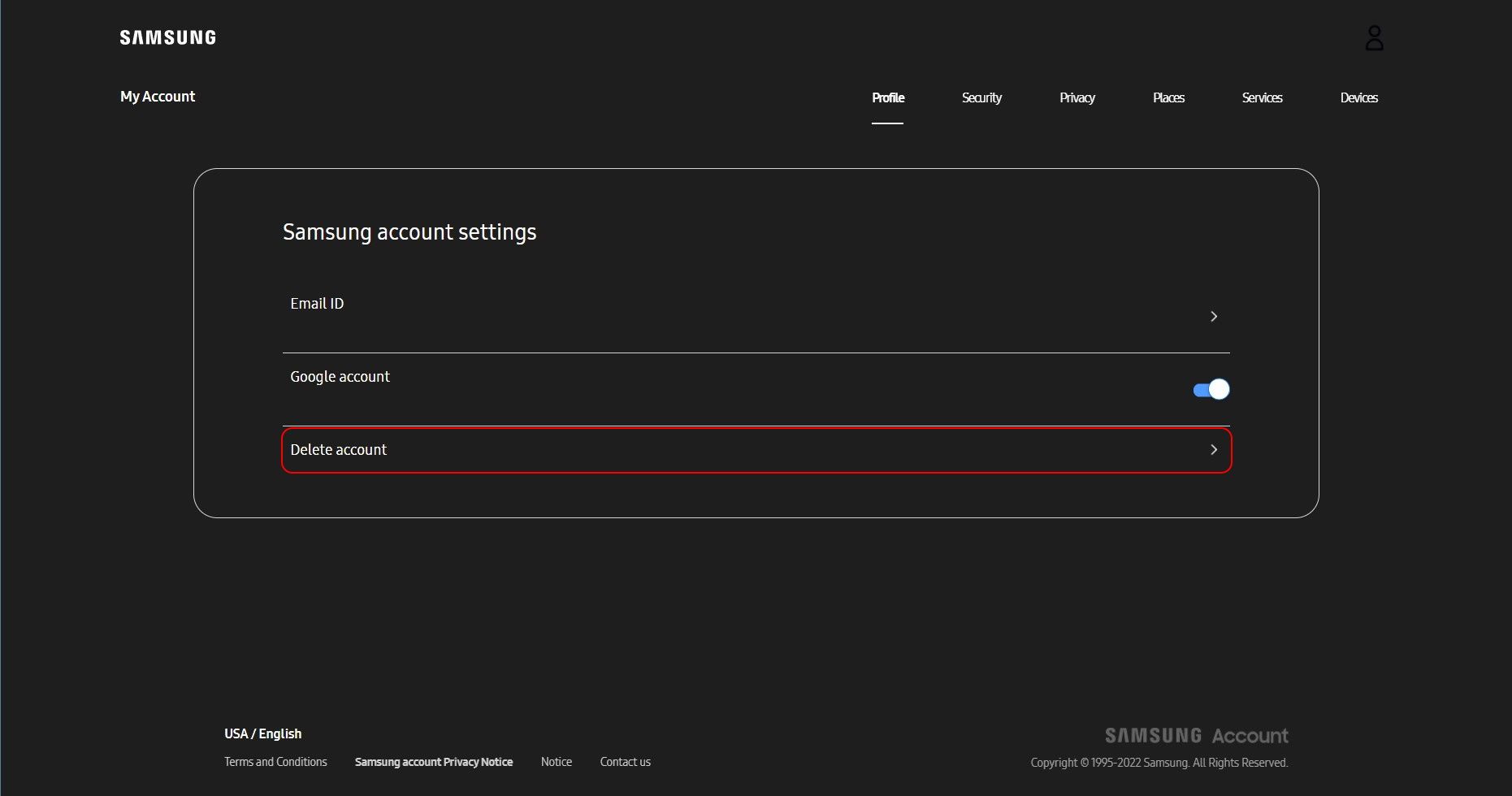
Task: View the Samsung account Privacy Notice
Action: tap(434, 762)
